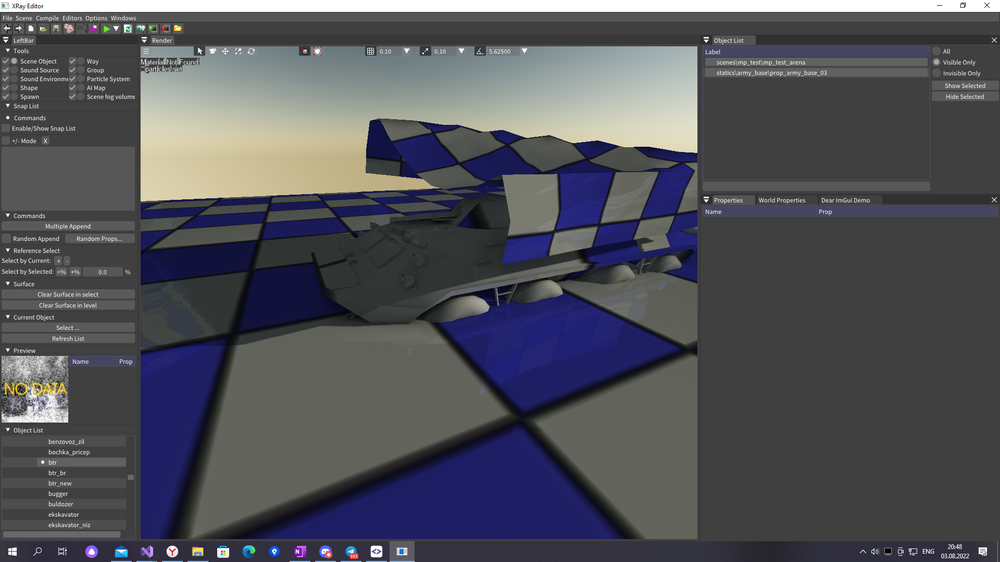The width and height of the screenshot is (1000, 562).
Task: Toggle Scene Object visibility checkbox
Action: coord(6,61)
